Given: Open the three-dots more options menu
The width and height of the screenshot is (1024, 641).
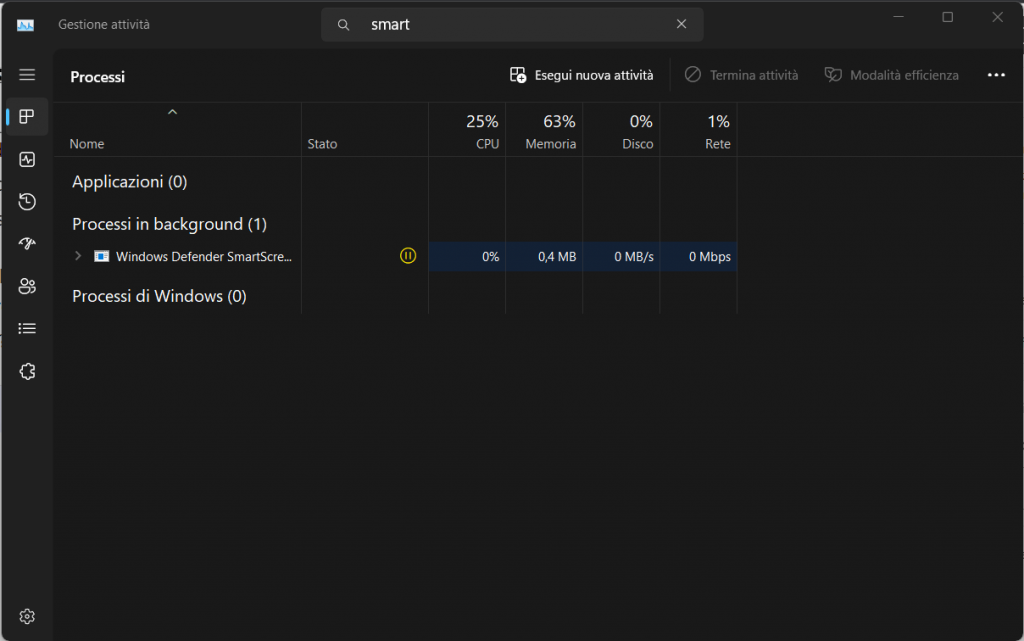Looking at the screenshot, I should click(x=995, y=75).
